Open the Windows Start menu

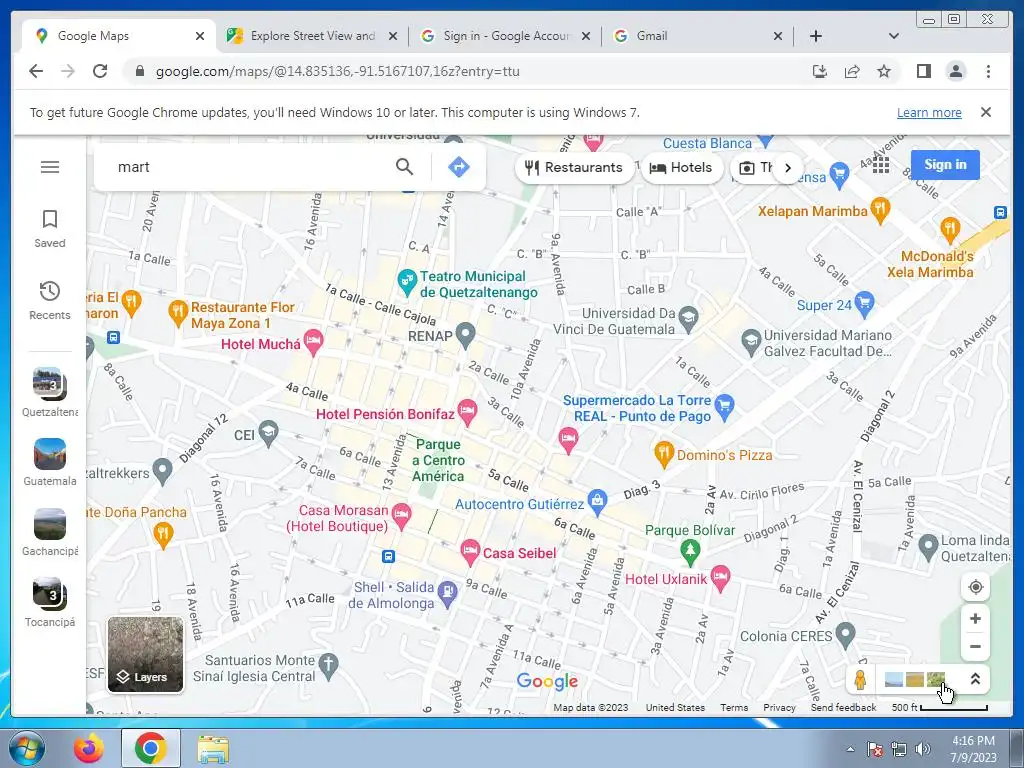click(26, 748)
